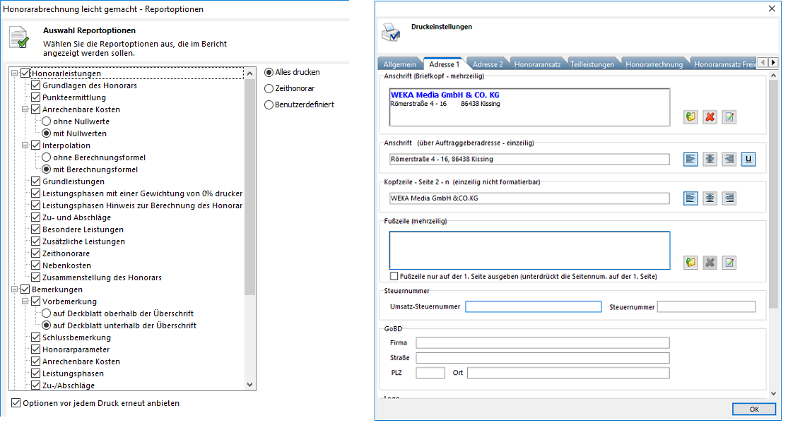Click the Fußzeile multiline text box
800x425 pixels.
tap(530, 251)
